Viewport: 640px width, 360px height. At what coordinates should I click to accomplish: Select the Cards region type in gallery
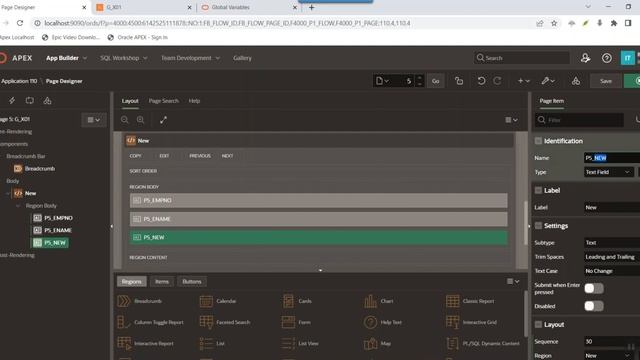tap(297, 301)
